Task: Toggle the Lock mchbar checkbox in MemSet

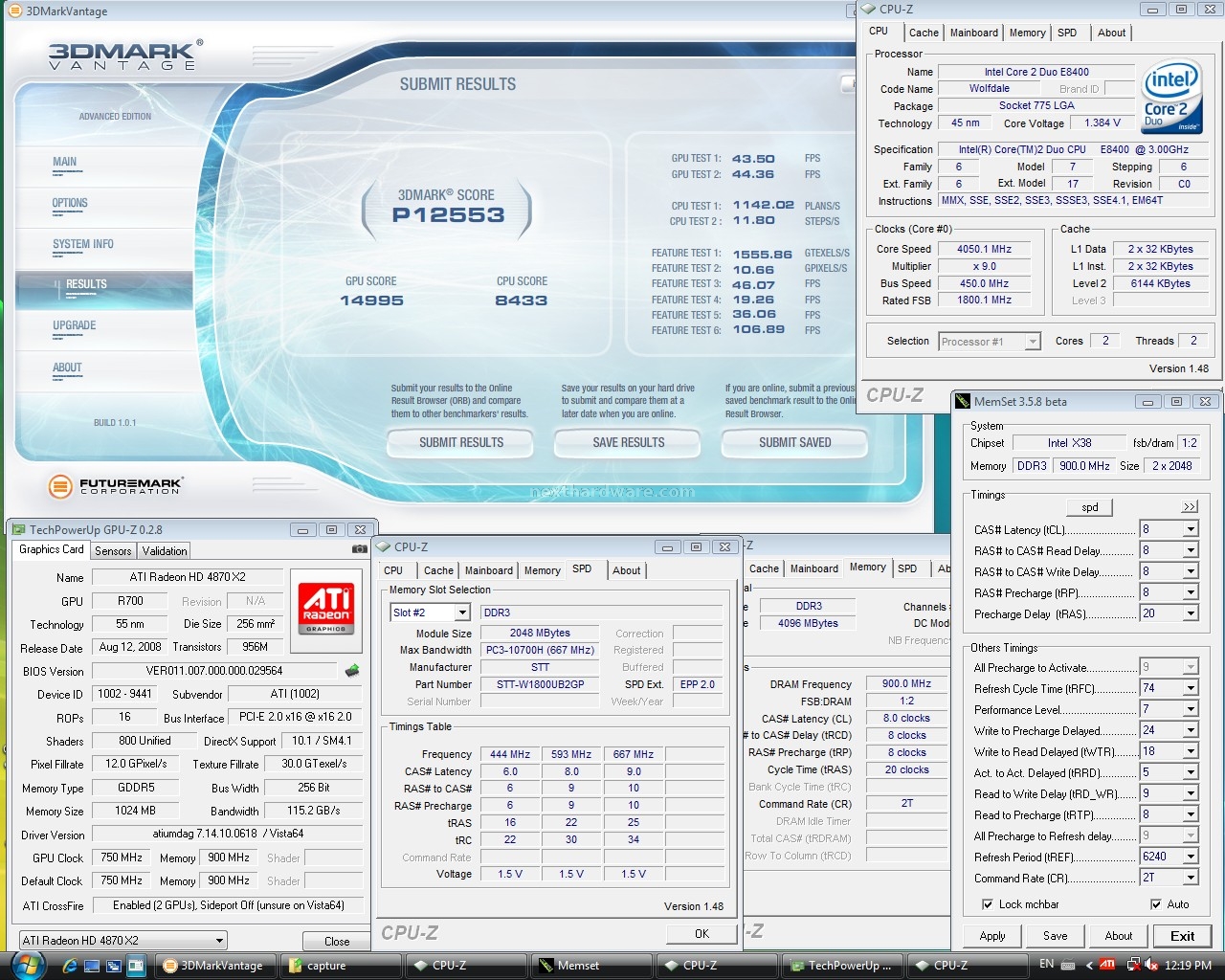Action: click(988, 904)
